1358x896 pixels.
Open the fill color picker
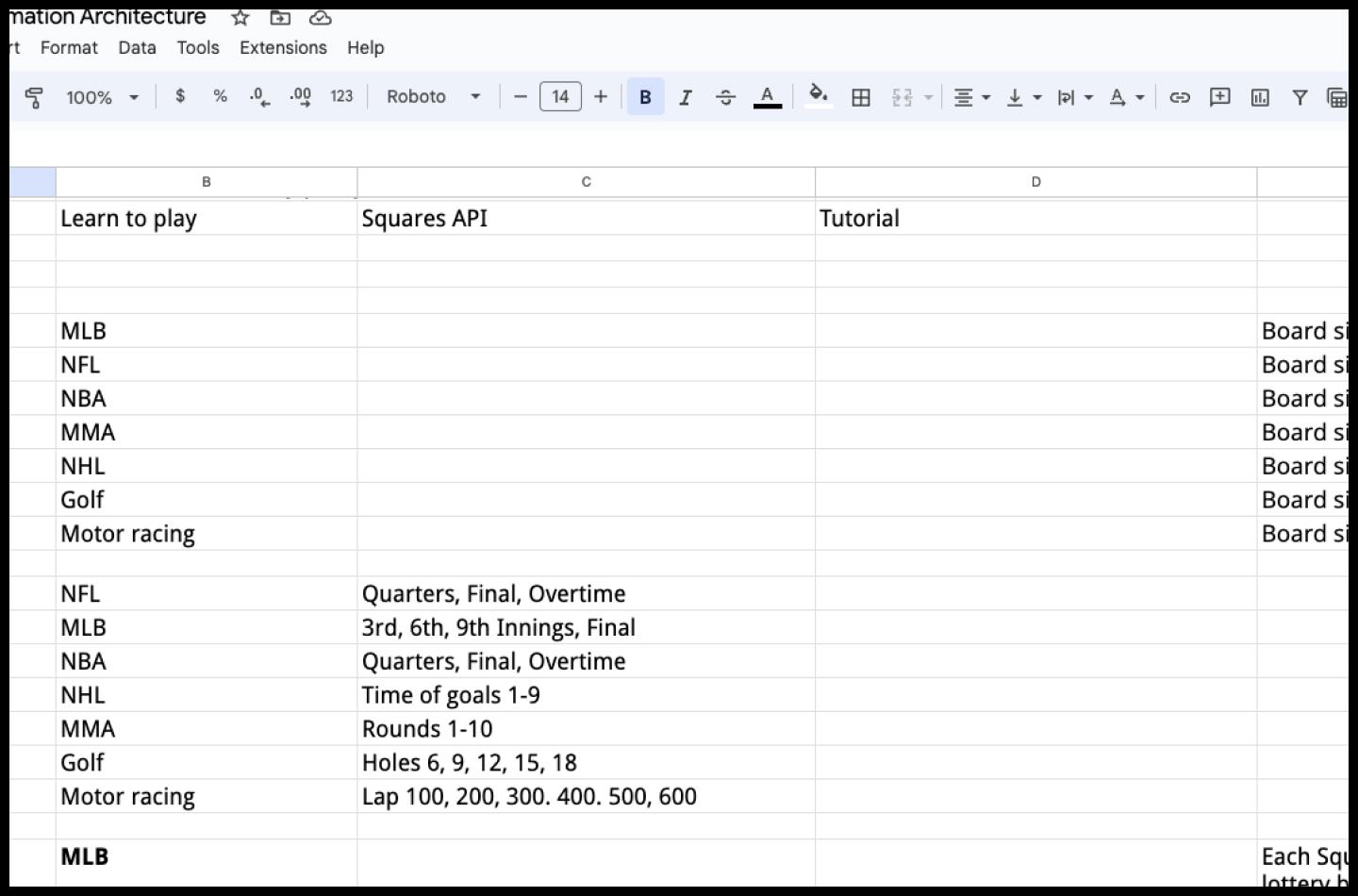pyautogui.click(x=819, y=96)
